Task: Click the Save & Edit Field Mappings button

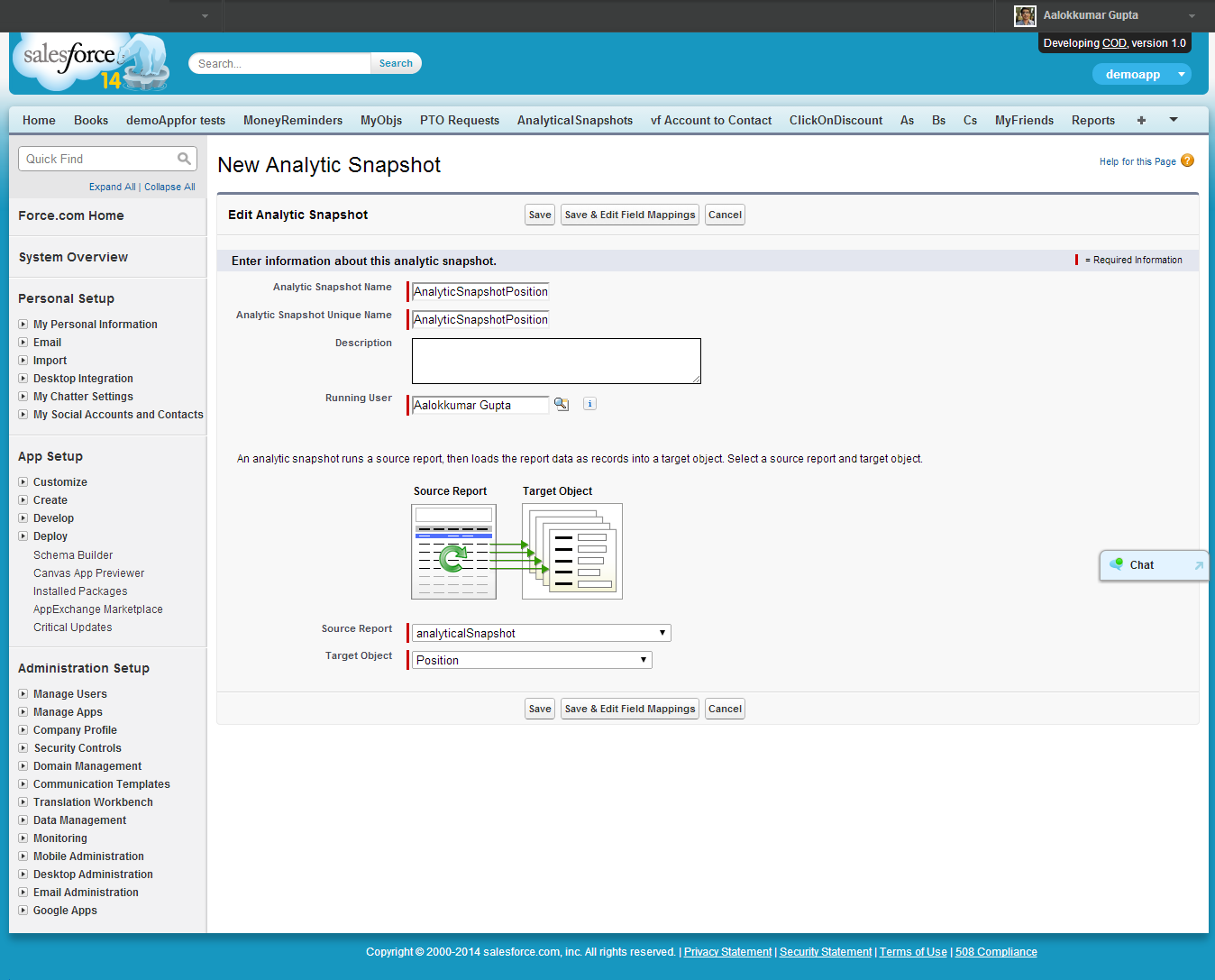Action: (x=629, y=215)
